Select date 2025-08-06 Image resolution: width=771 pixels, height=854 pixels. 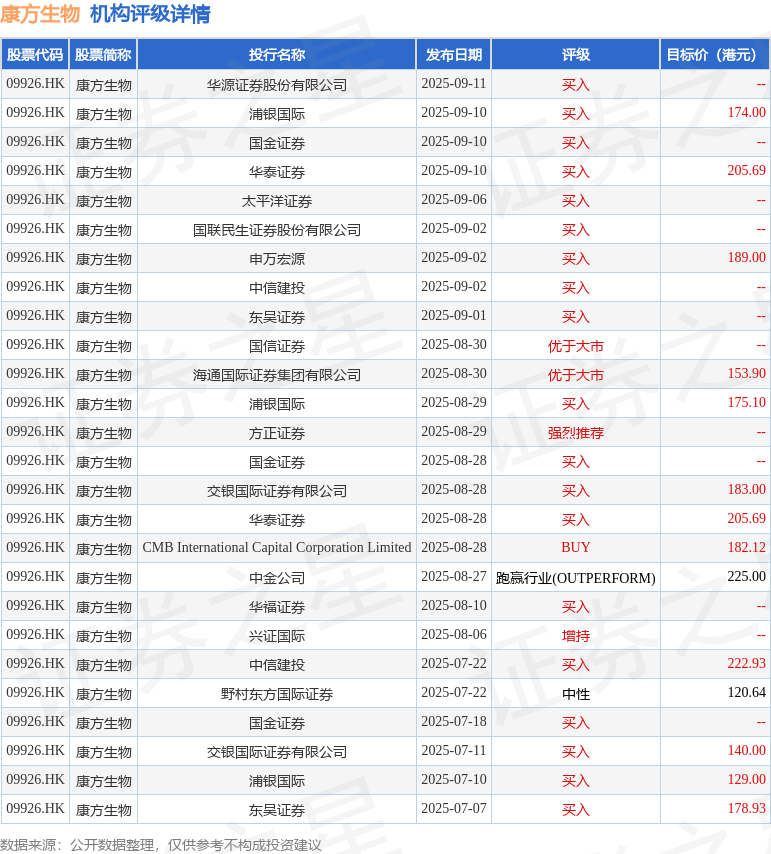point(454,635)
